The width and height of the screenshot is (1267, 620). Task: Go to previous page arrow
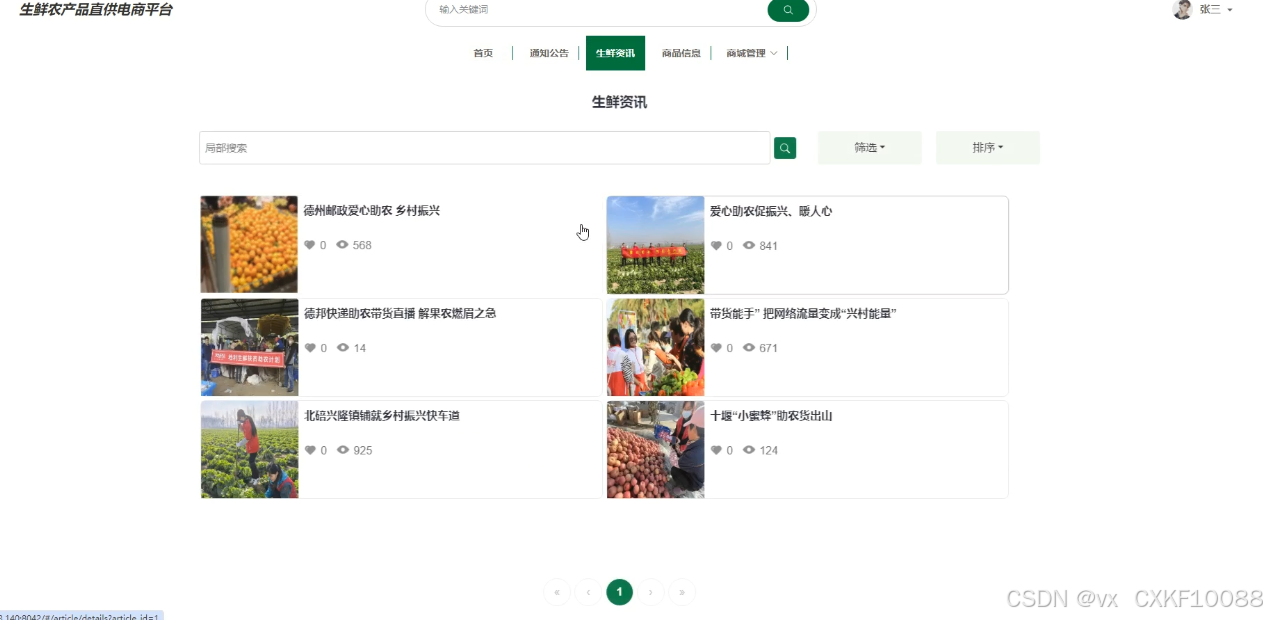click(x=588, y=592)
